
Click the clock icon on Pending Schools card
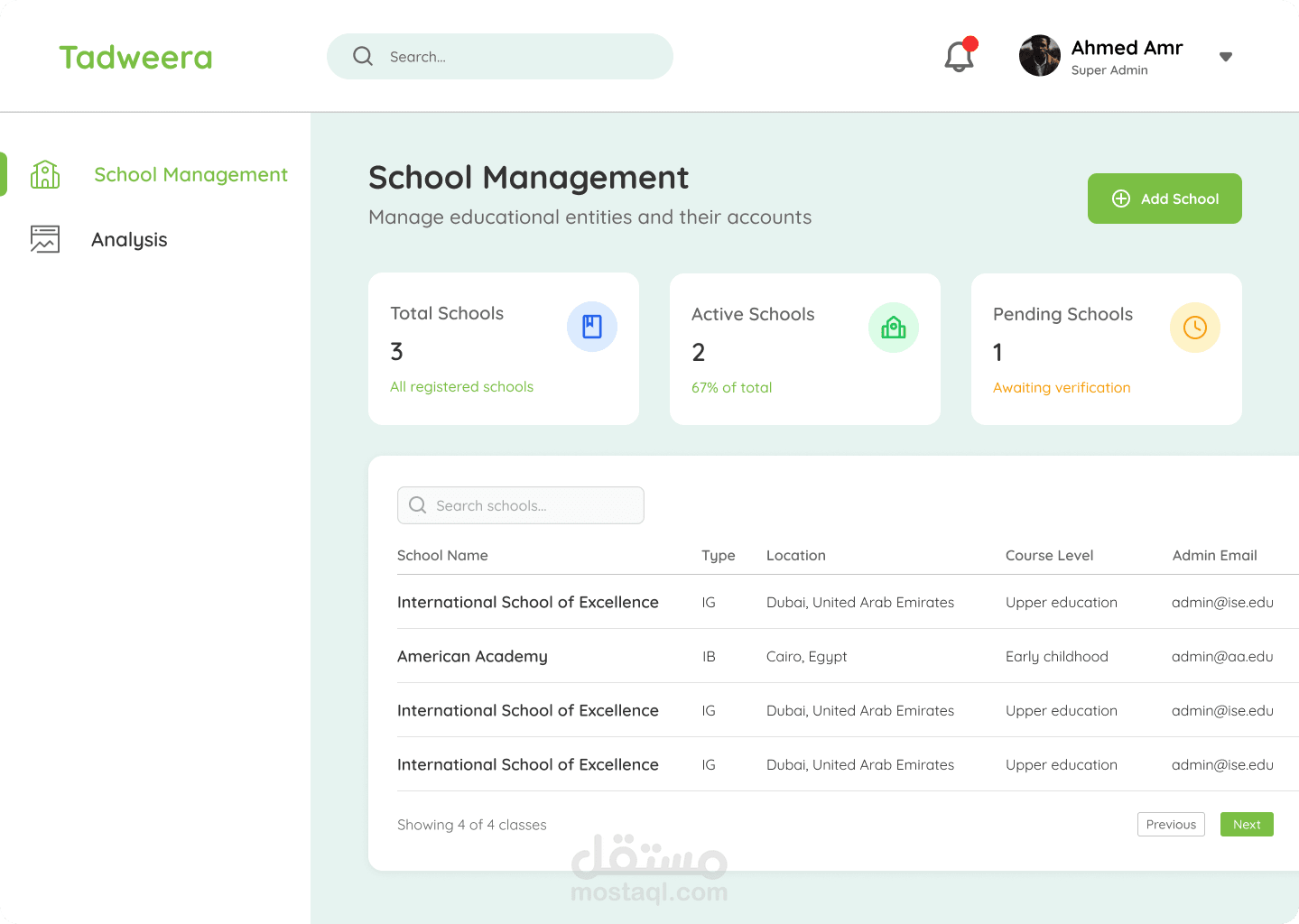[1194, 328]
